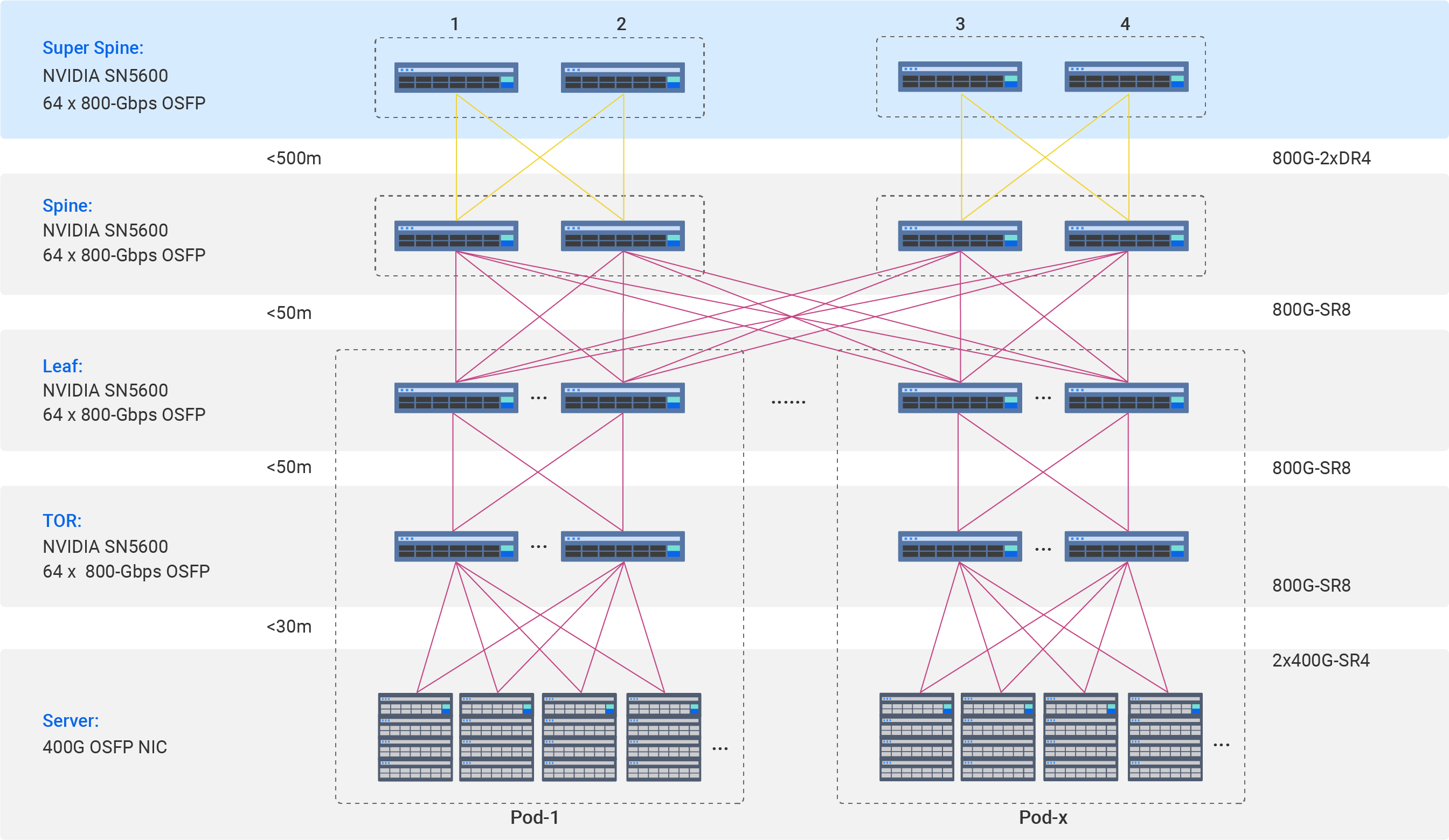Select the rightmost TOR switch in Pod-x
This screenshot has height=840, width=1449.
pos(1126,546)
